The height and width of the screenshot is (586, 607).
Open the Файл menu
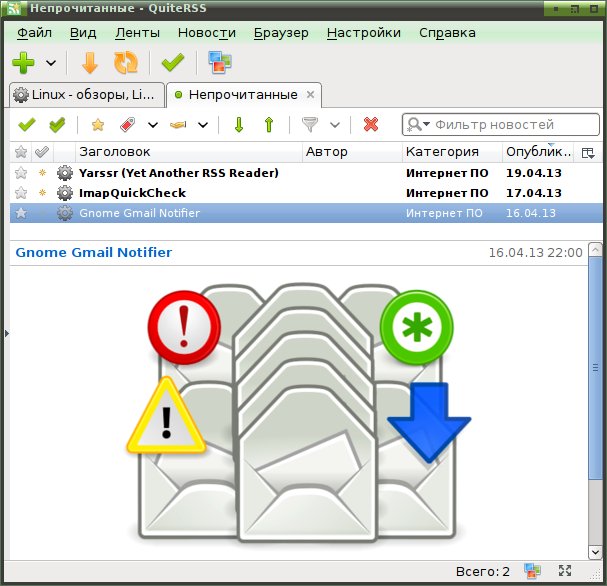(34, 33)
